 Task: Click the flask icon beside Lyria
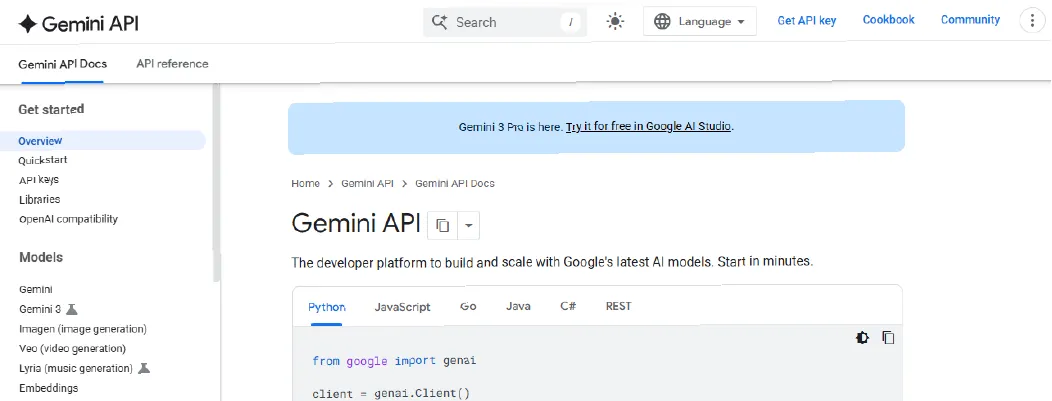[144, 368]
